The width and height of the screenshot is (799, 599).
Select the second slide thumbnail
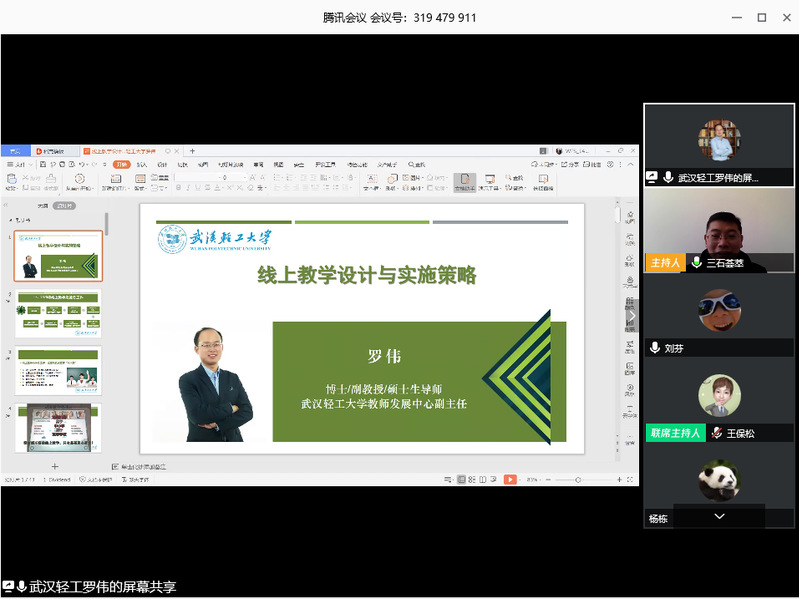(58, 313)
